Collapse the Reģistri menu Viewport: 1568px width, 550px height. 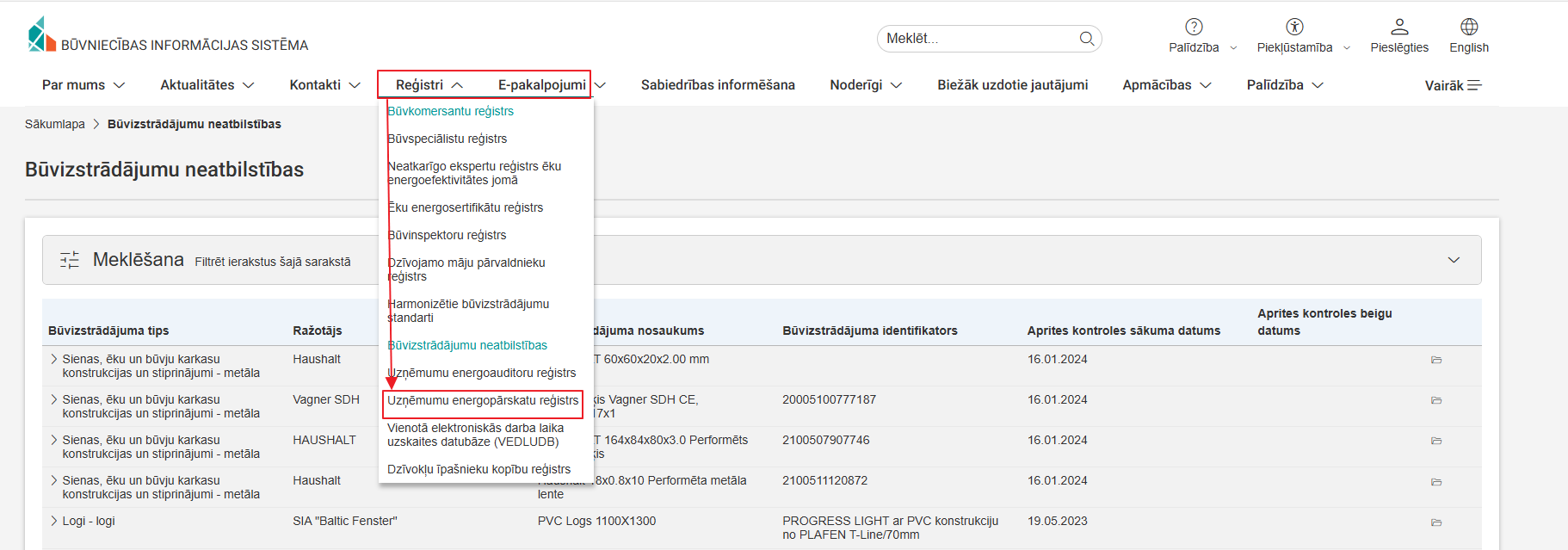429,85
